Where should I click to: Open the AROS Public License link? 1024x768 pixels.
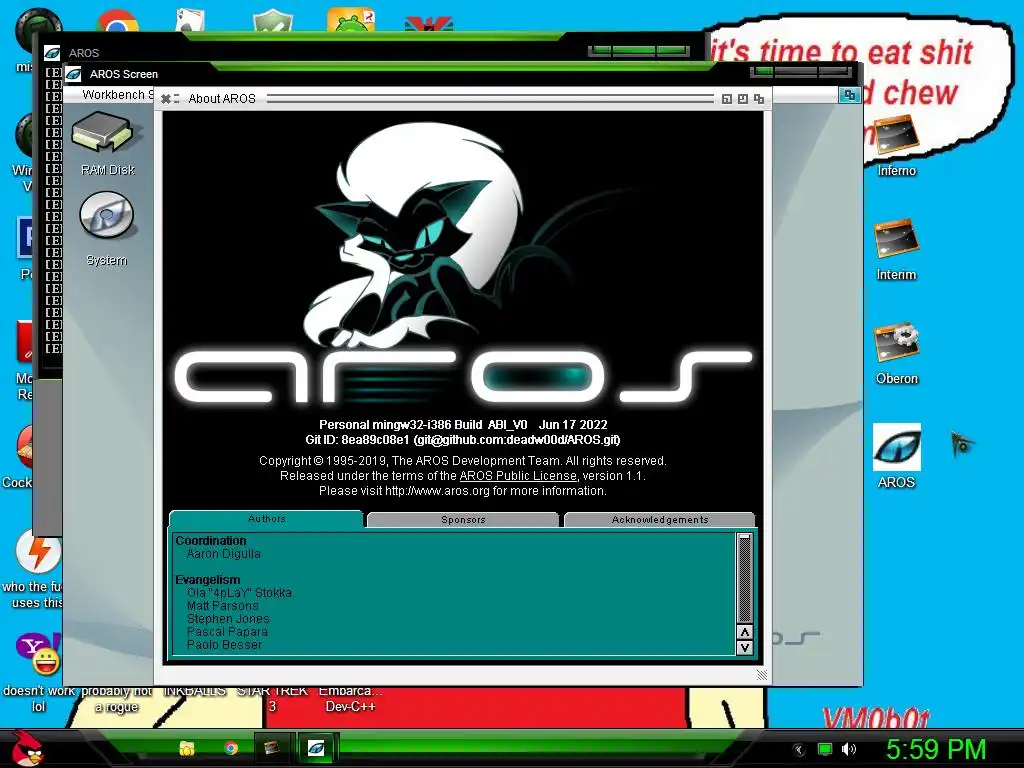click(x=518, y=476)
